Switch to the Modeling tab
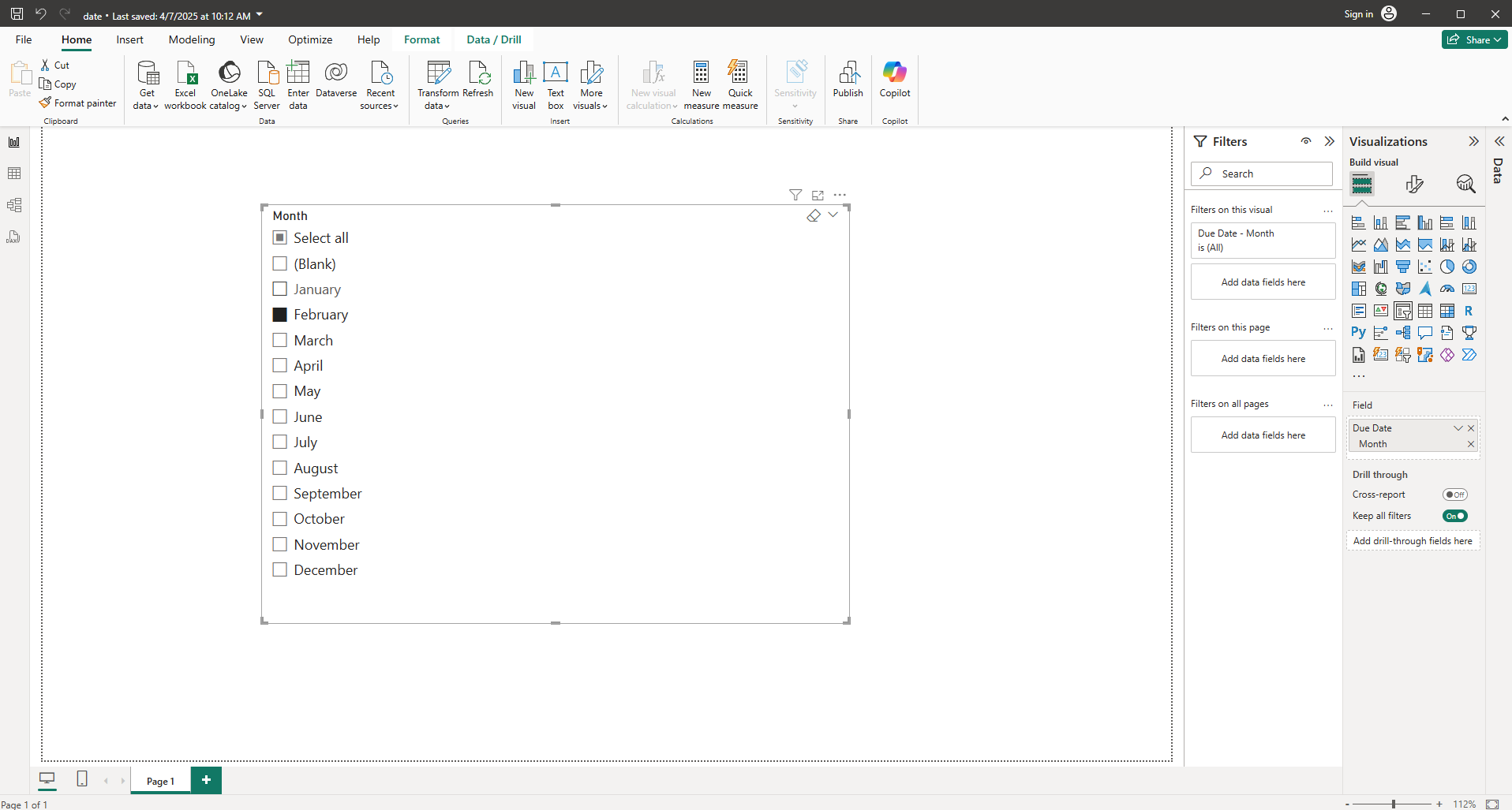The width and height of the screenshot is (1512, 810). (x=192, y=39)
